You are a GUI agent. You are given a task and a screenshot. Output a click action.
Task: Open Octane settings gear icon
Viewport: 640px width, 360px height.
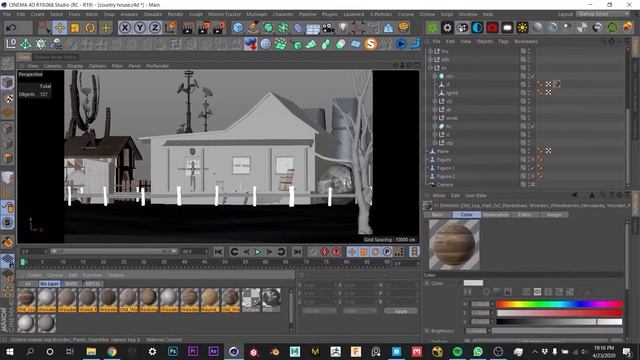tap(447, 28)
